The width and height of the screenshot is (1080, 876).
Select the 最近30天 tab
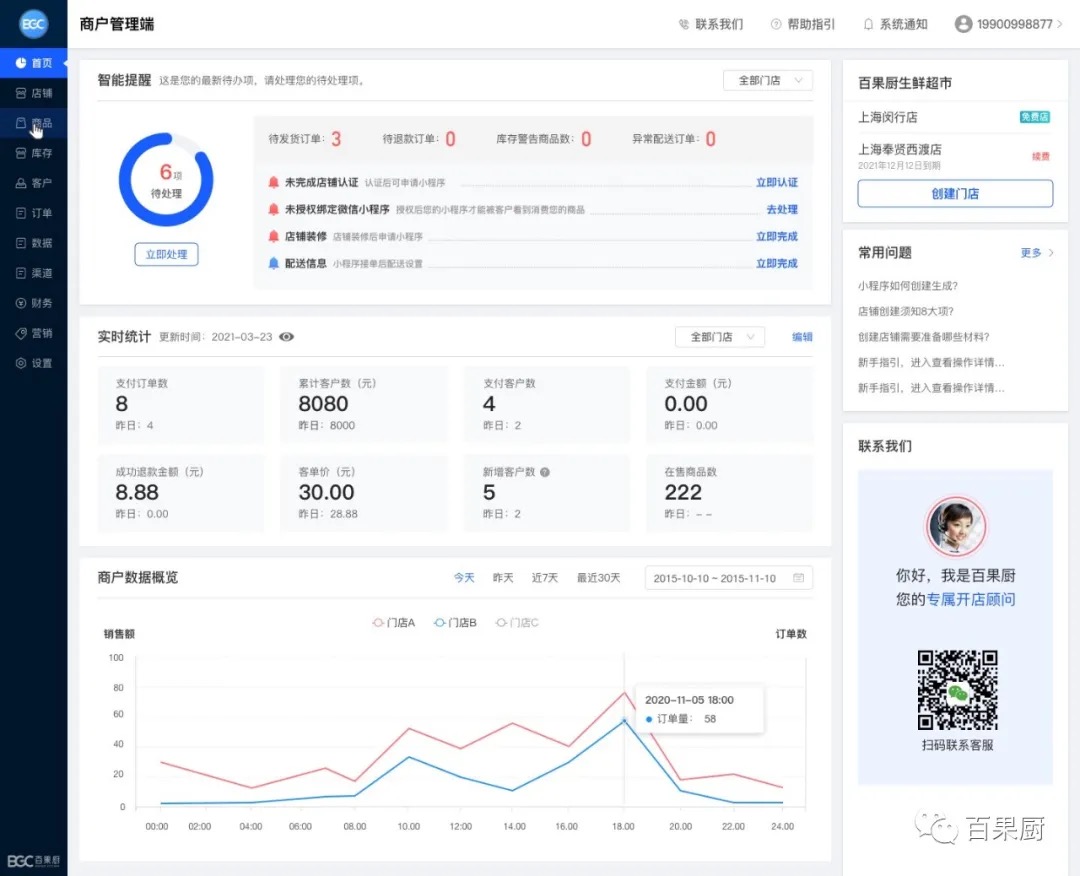pyautogui.click(x=599, y=578)
